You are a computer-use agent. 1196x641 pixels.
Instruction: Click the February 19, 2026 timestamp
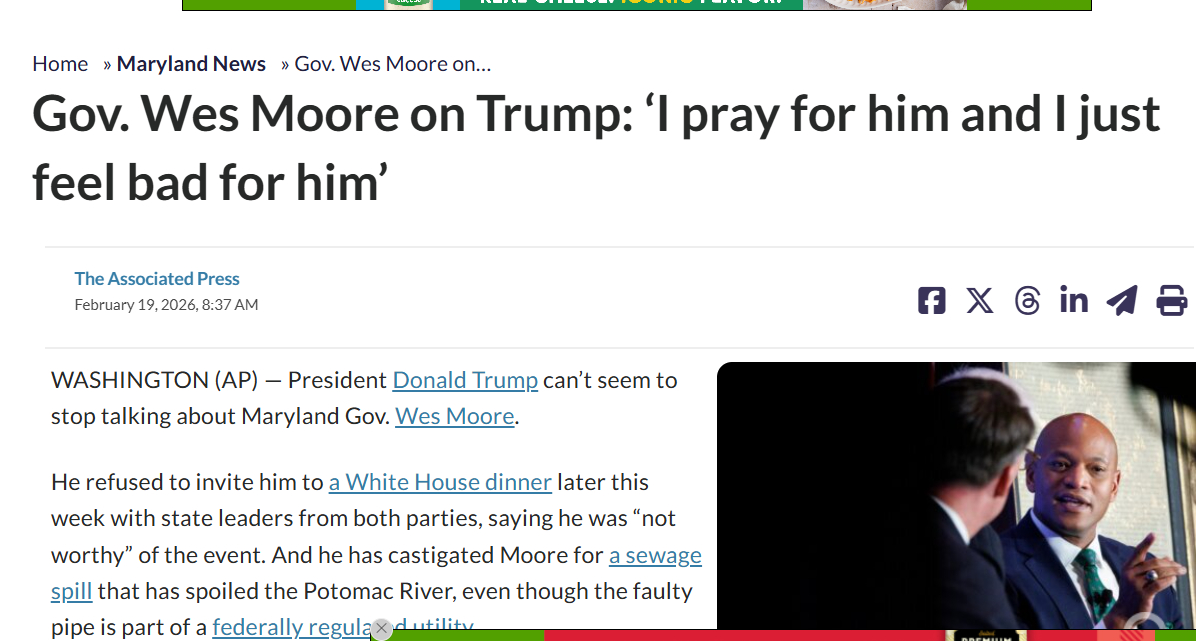point(166,305)
